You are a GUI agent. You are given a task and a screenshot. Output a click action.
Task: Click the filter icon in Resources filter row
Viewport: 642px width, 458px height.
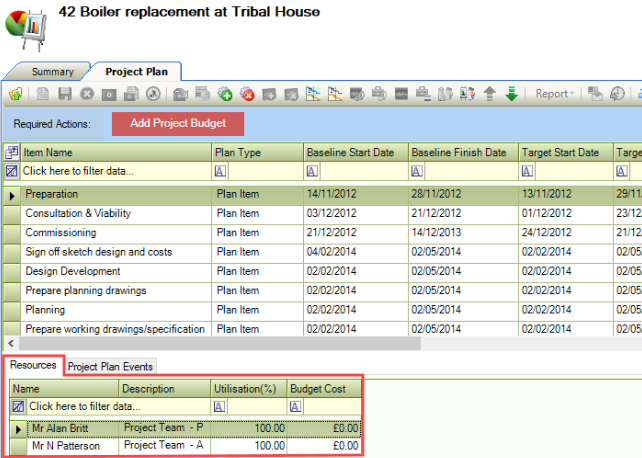click(18, 407)
